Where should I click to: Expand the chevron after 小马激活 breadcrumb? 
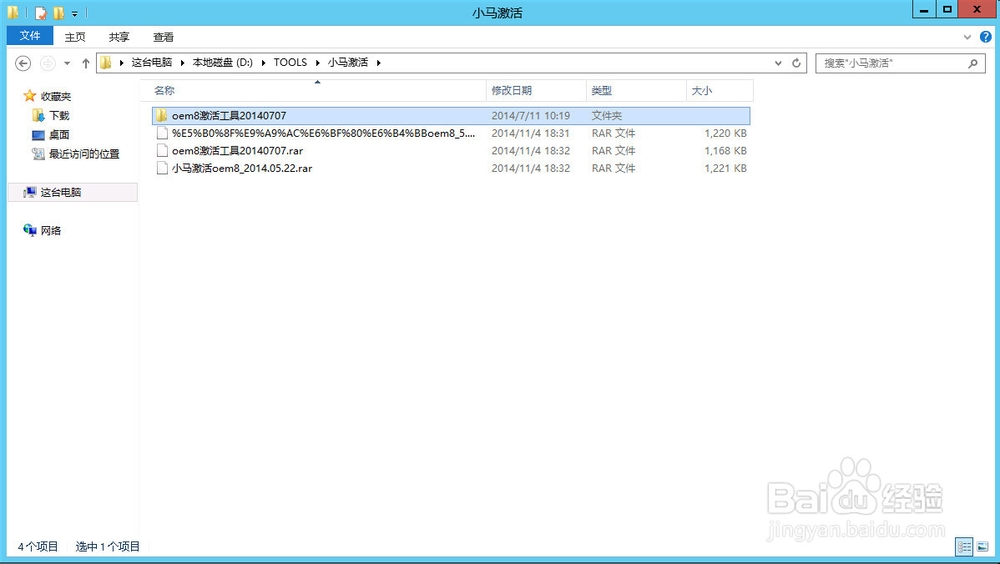coord(378,63)
